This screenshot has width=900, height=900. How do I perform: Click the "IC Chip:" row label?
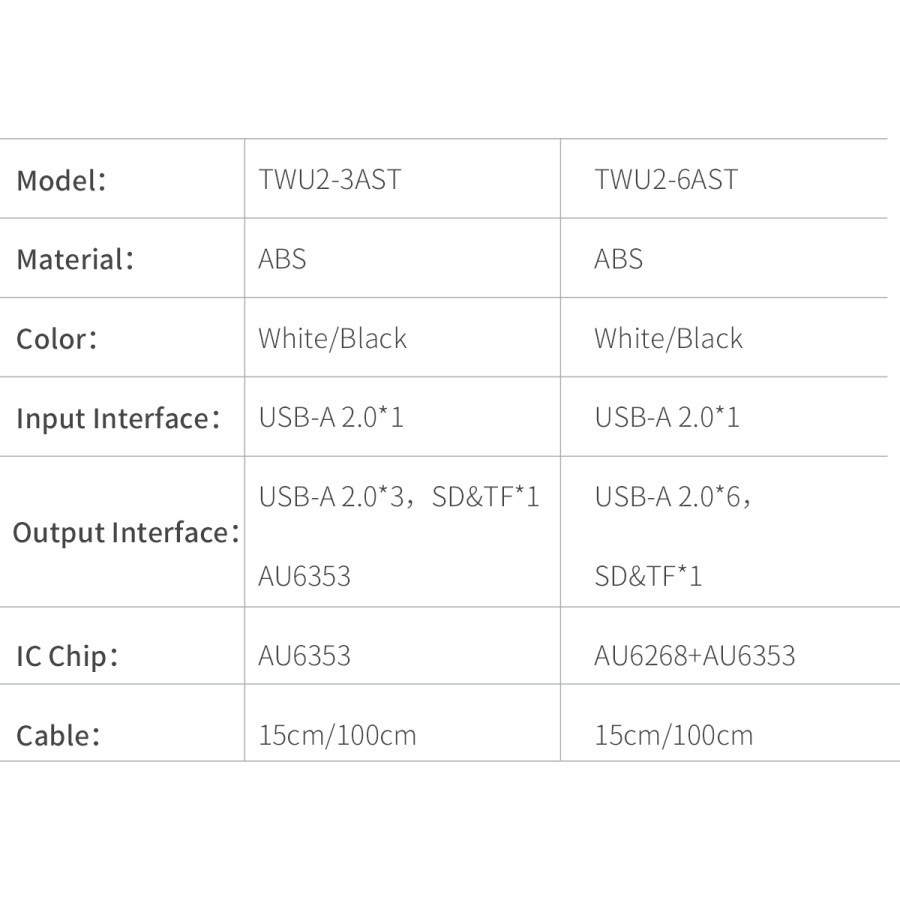coord(68,657)
